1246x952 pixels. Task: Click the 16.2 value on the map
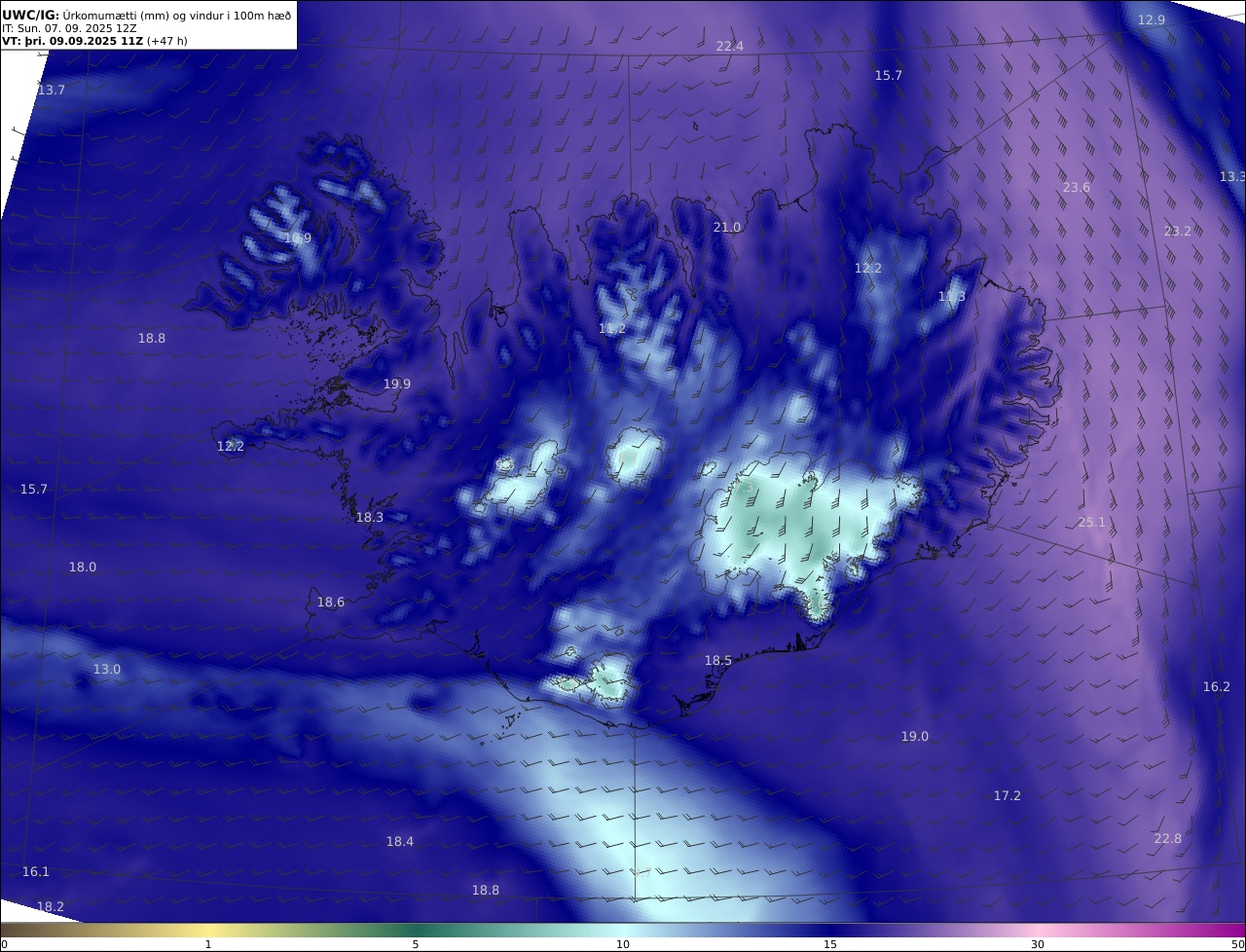[x=1216, y=686]
